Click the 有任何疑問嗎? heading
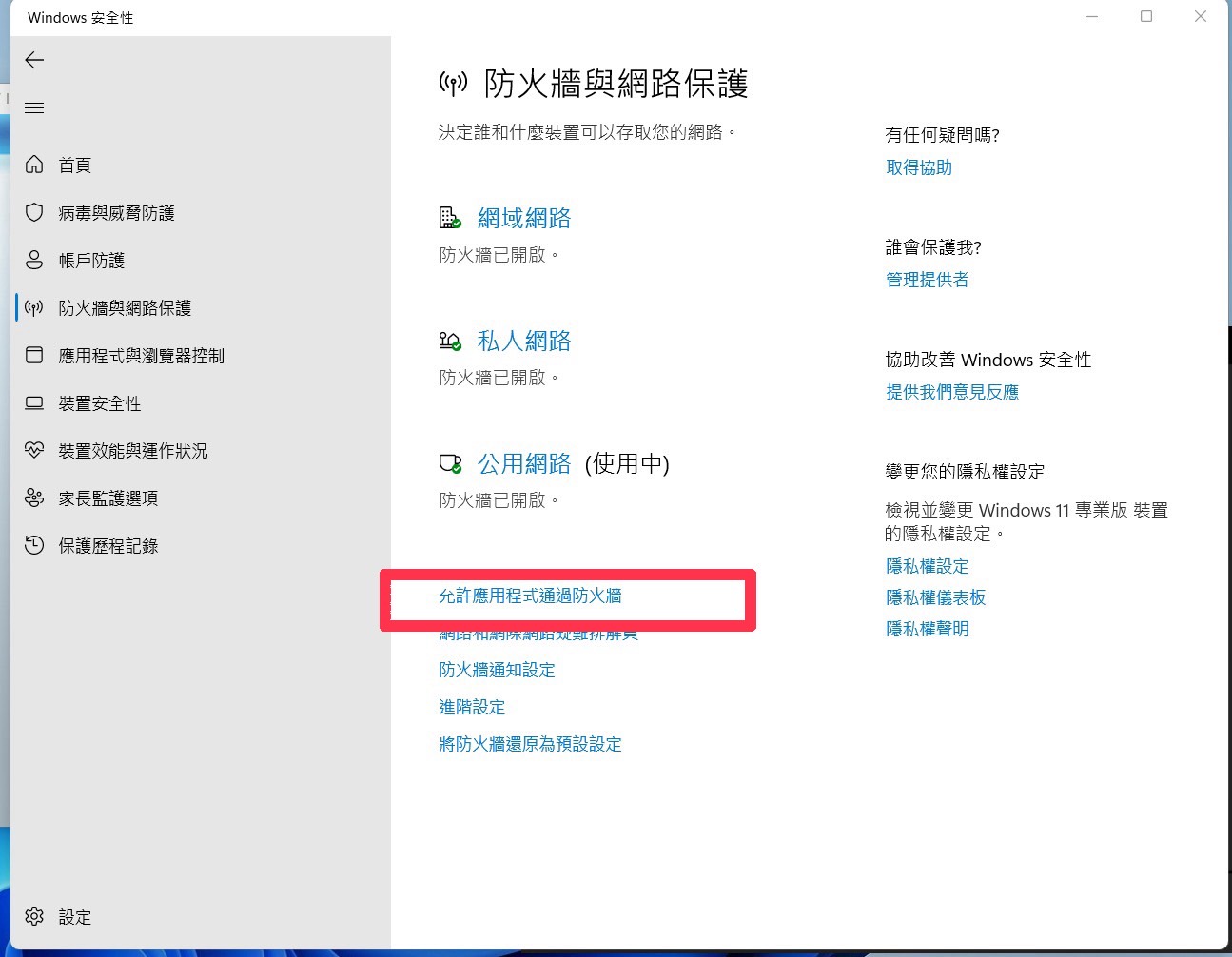This screenshot has height=957, width=1232. [x=943, y=135]
